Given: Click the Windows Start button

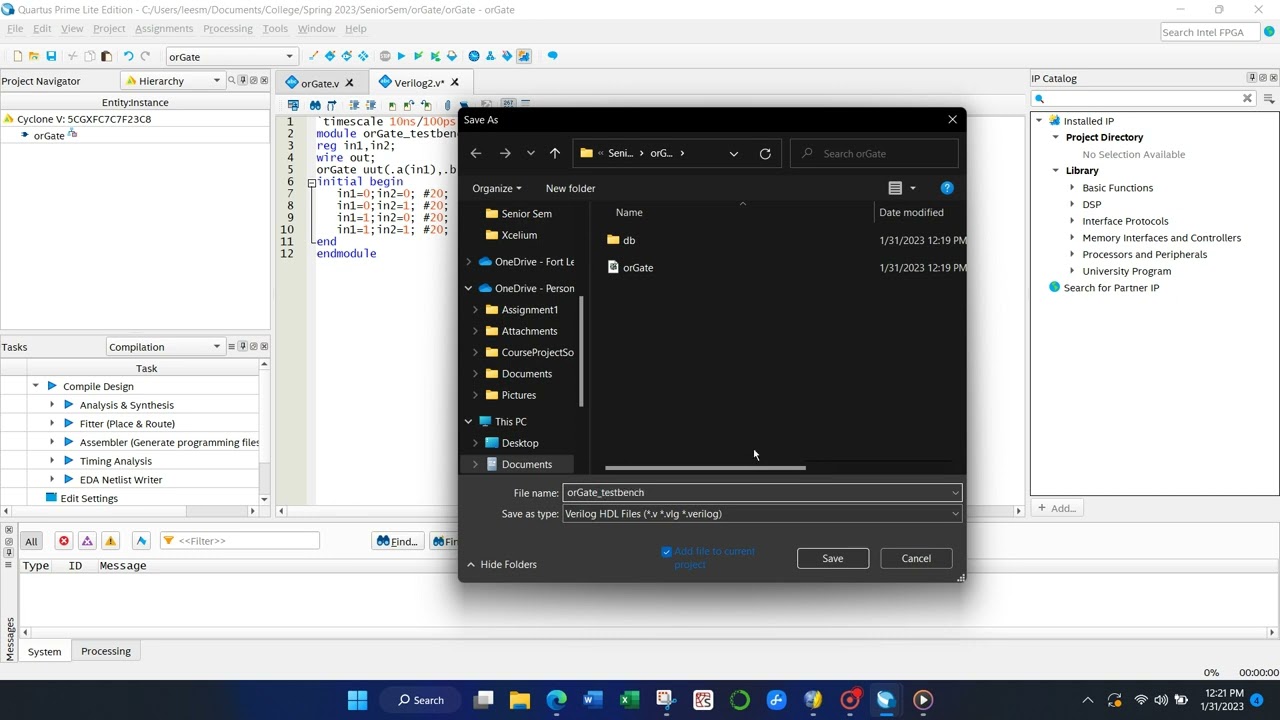Looking at the screenshot, I should pyautogui.click(x=357, y=700).
